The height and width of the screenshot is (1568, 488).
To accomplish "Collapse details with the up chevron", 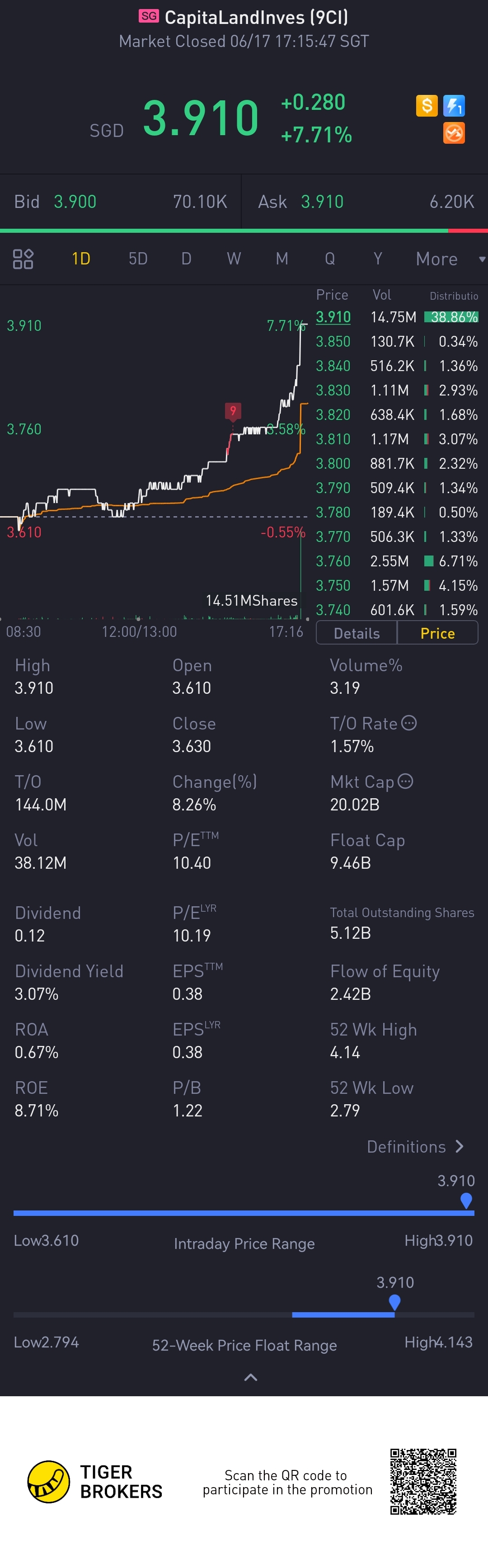I will [x=250, y=1377].
